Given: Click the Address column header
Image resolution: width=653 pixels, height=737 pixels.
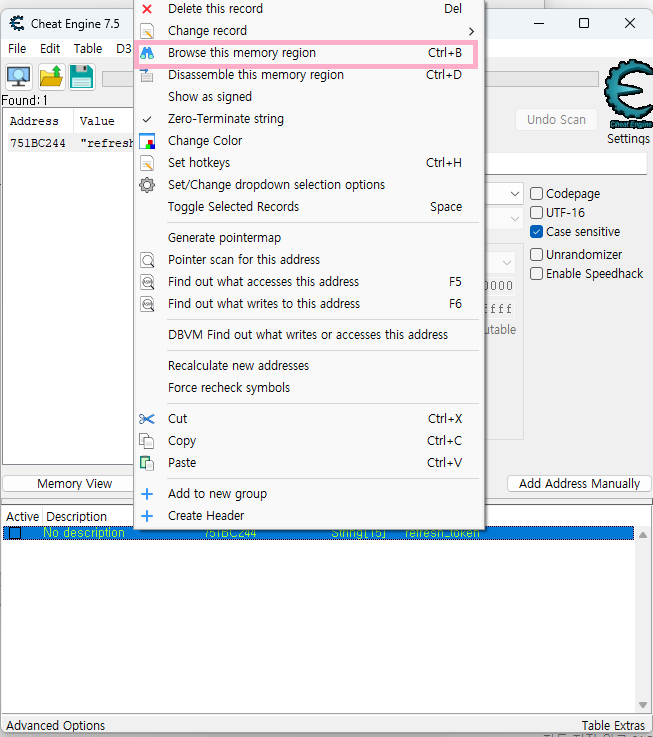Looking at the screenshot, I should [x=34, y=121].
